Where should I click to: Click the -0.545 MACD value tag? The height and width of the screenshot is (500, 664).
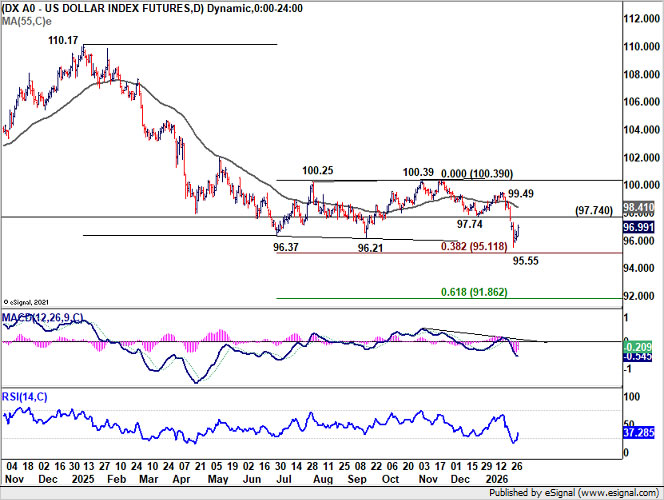(637, 357)
